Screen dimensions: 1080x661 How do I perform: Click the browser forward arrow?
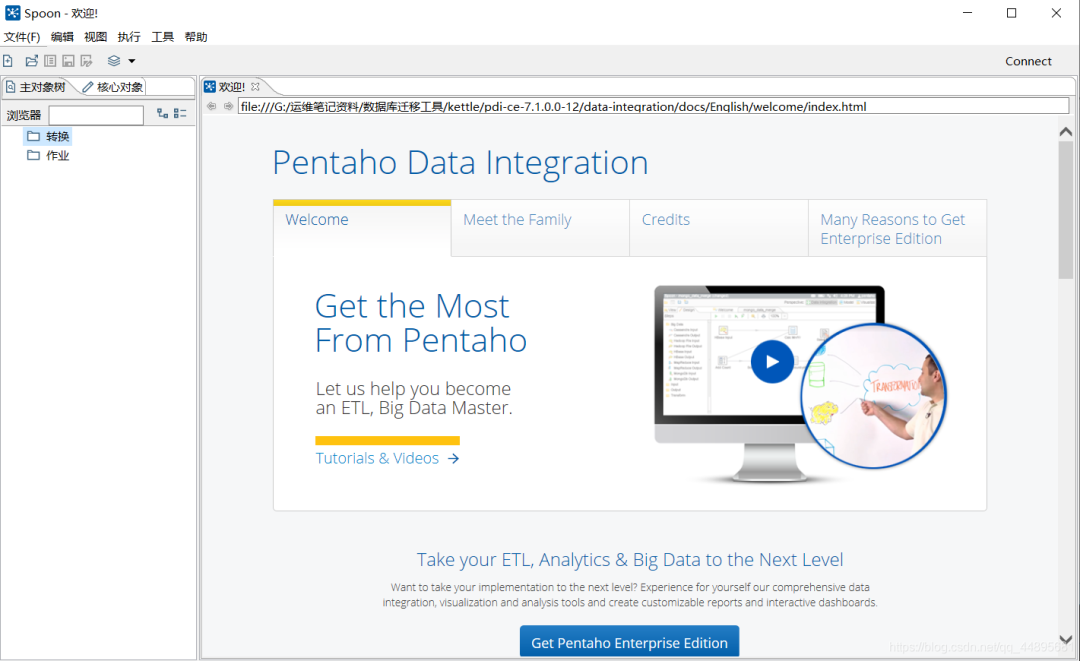point(228,106)
